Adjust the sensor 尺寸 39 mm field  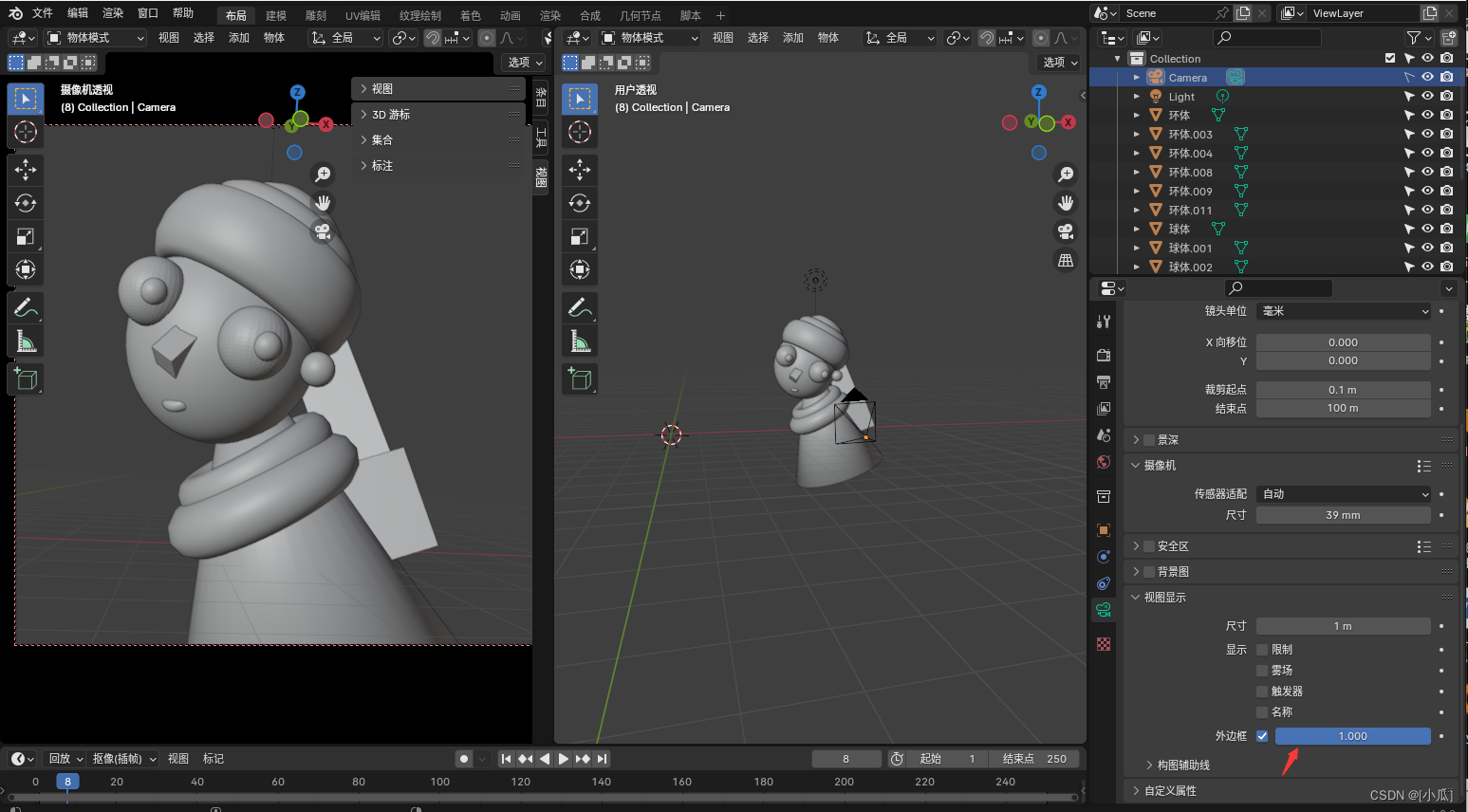point(1344,515)
